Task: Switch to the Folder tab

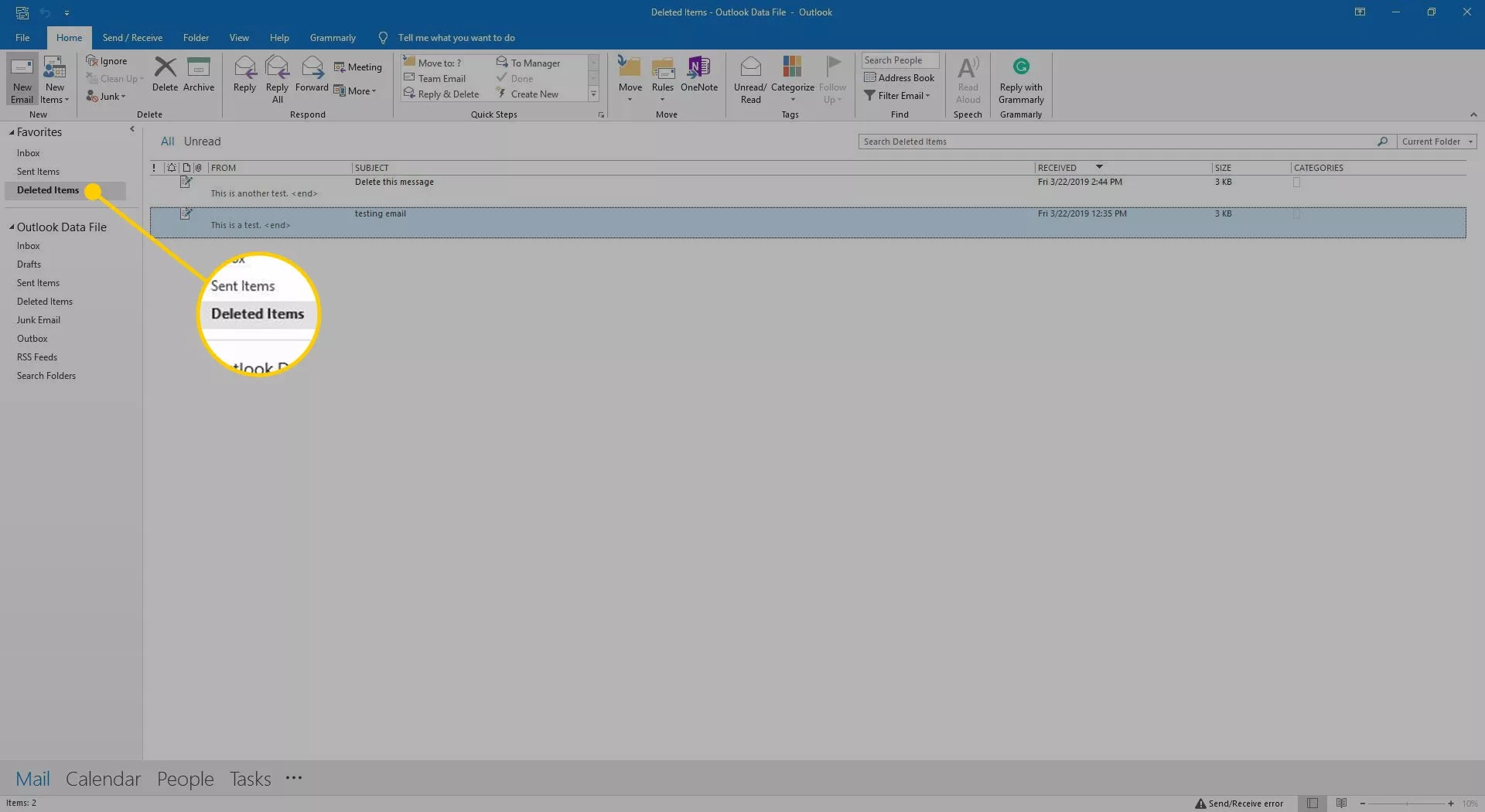Action: click(x=196, y=37)
